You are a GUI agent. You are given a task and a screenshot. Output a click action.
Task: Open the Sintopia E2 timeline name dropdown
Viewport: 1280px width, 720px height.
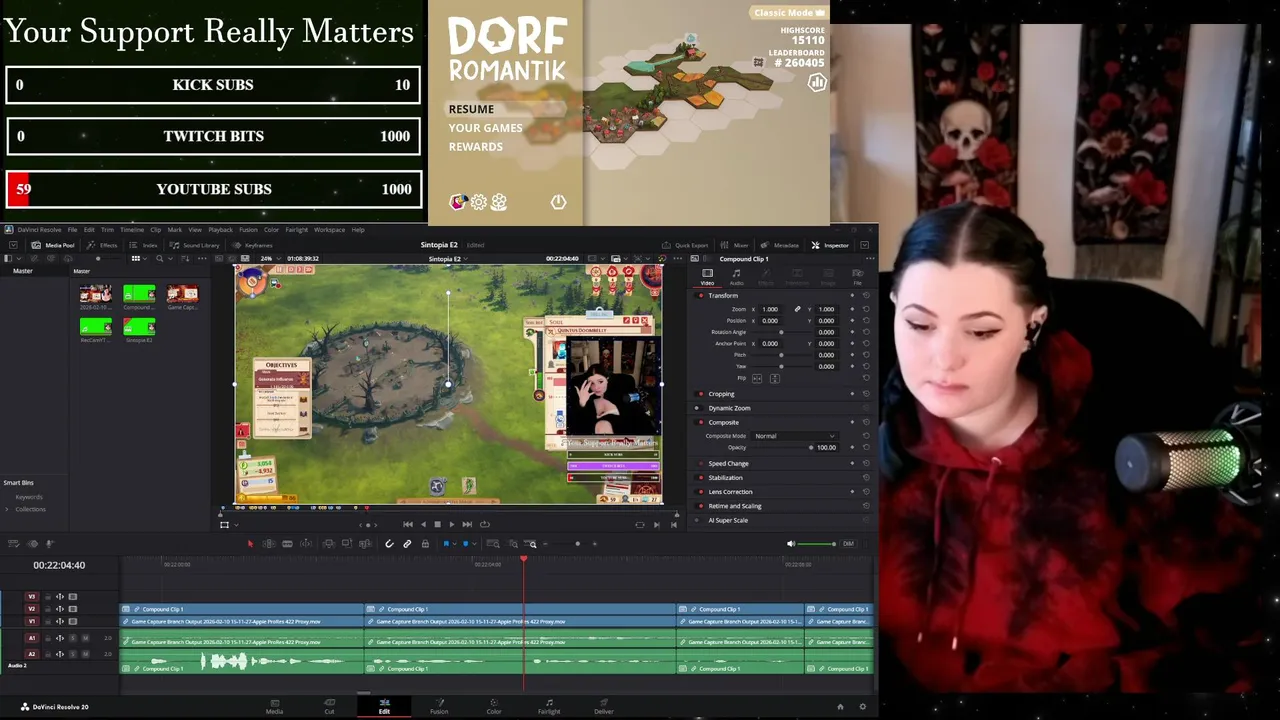[x=446, y=259]
